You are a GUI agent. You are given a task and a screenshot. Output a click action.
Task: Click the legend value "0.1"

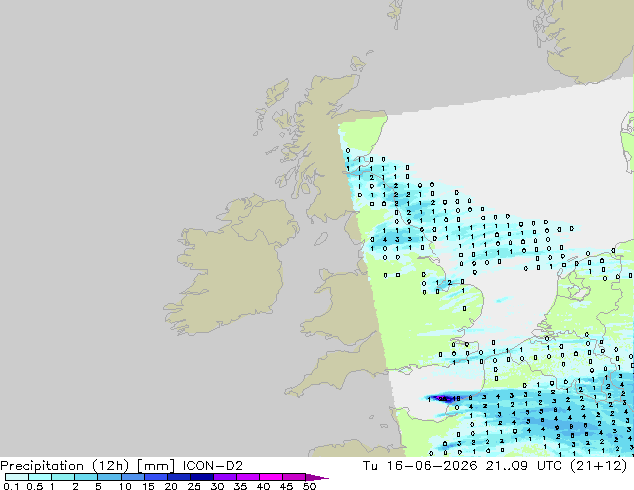click(11, 486)
